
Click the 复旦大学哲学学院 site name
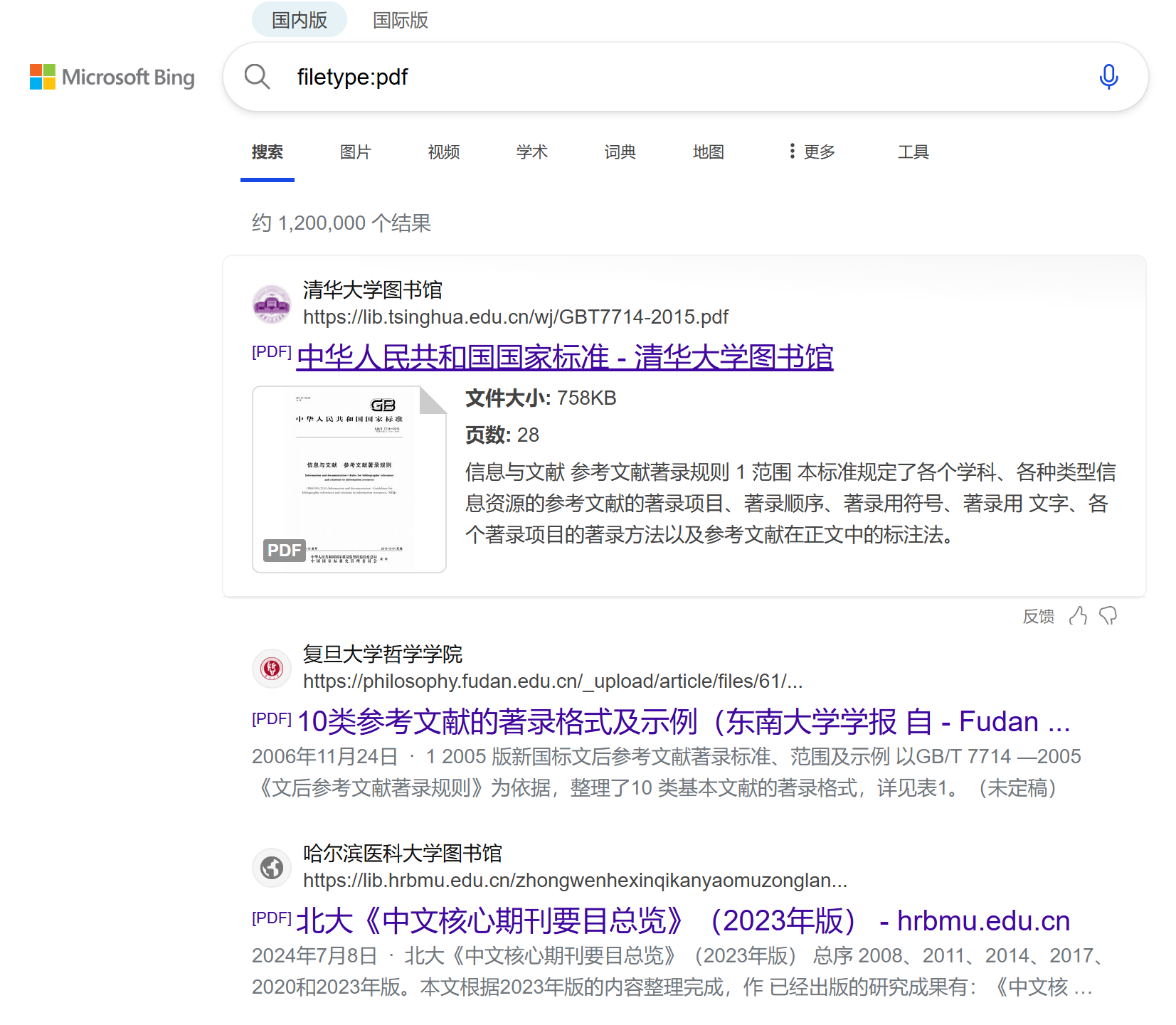(383, 654)
